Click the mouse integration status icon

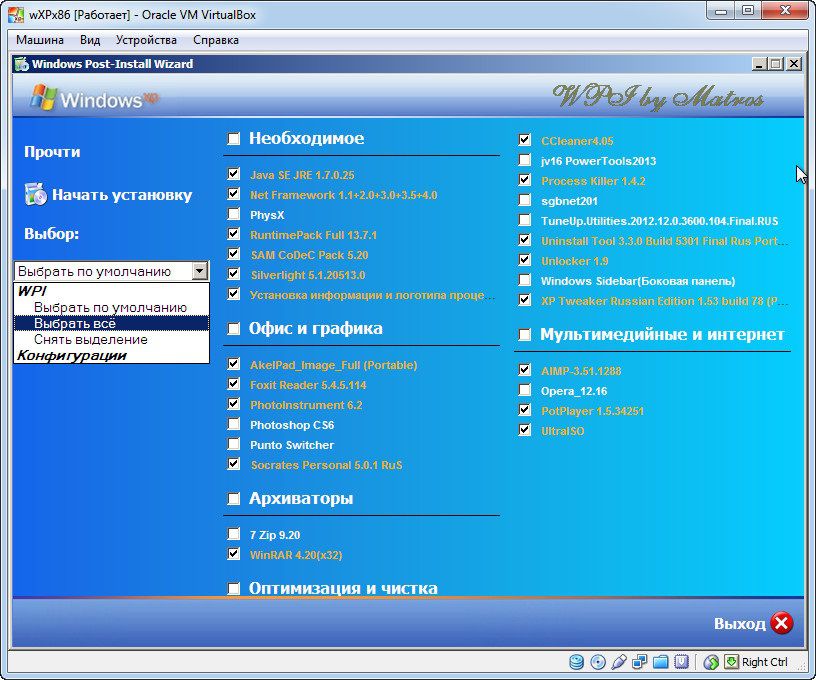(x=711, y=662)
